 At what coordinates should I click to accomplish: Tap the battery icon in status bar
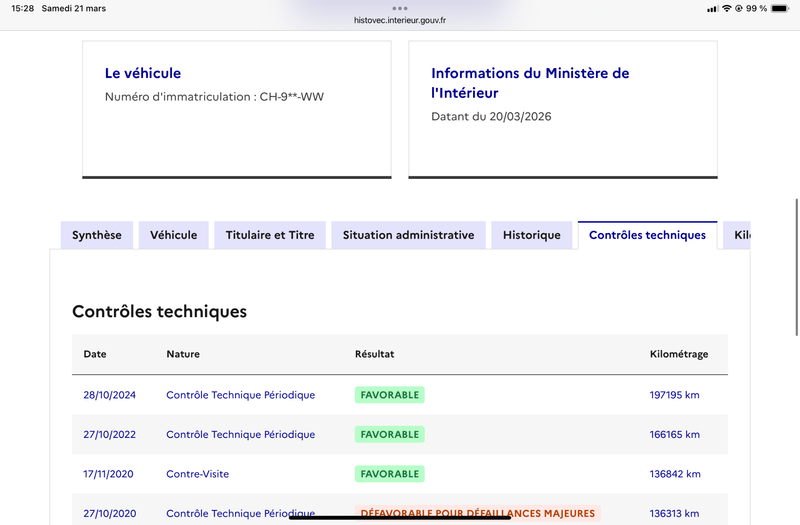[780, 8]
